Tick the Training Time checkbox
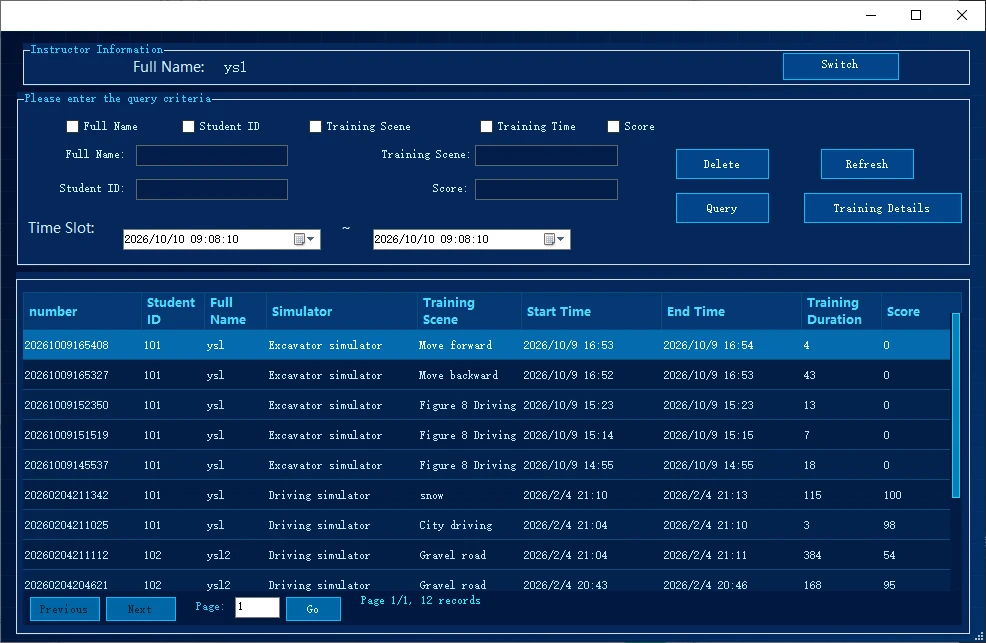 [486, 126]
